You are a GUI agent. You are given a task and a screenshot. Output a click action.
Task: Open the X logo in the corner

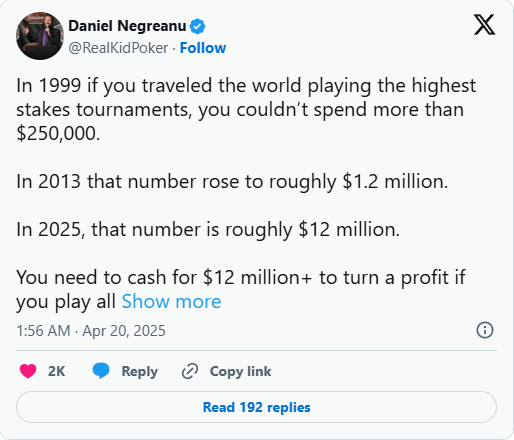pos(484,25)
